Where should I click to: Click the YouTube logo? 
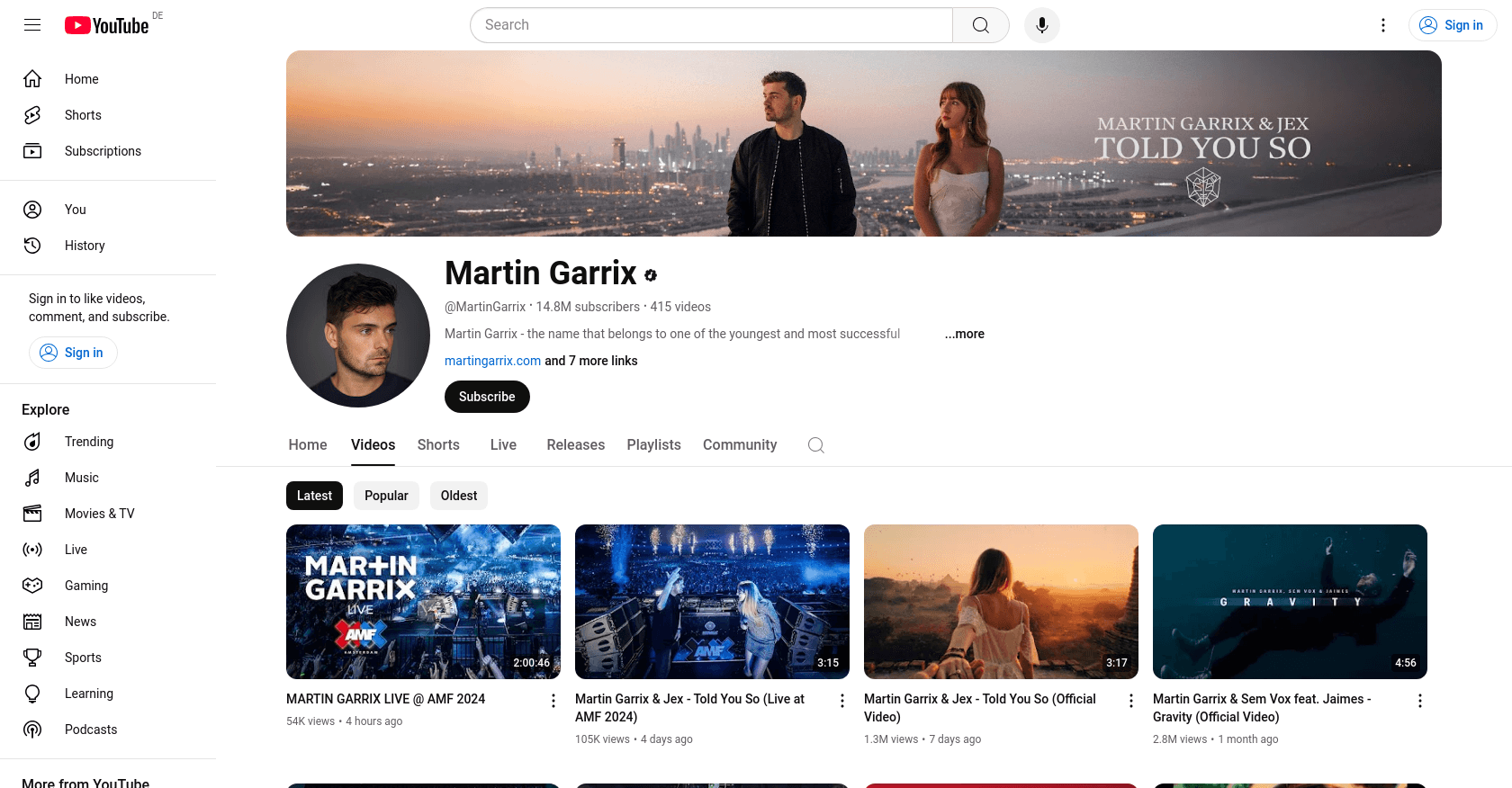[107, 25]
